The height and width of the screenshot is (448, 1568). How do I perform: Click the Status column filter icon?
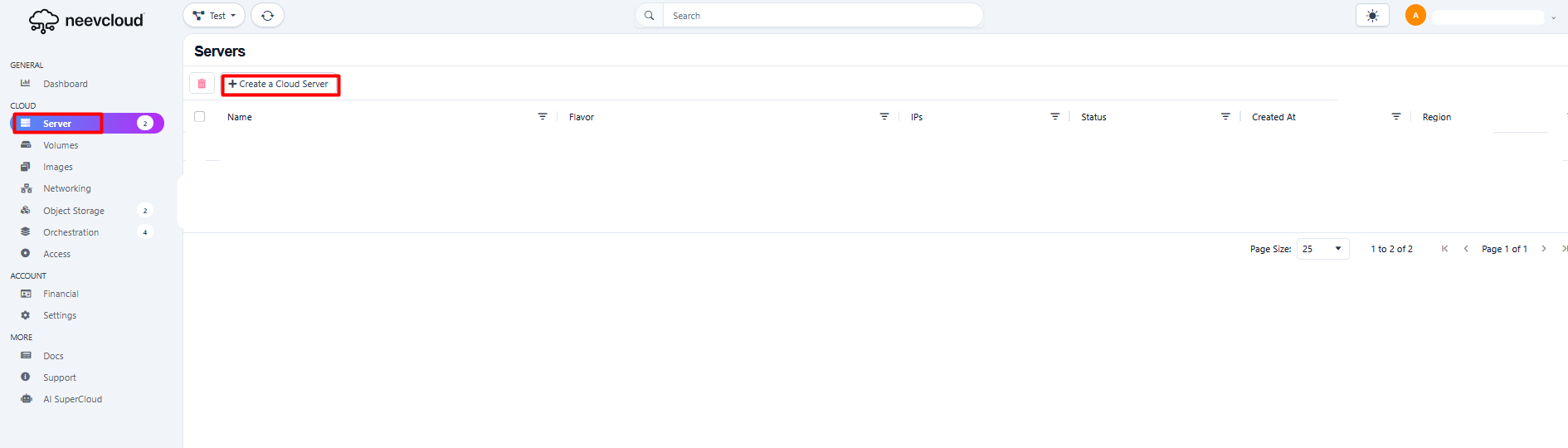(1225, 117)
